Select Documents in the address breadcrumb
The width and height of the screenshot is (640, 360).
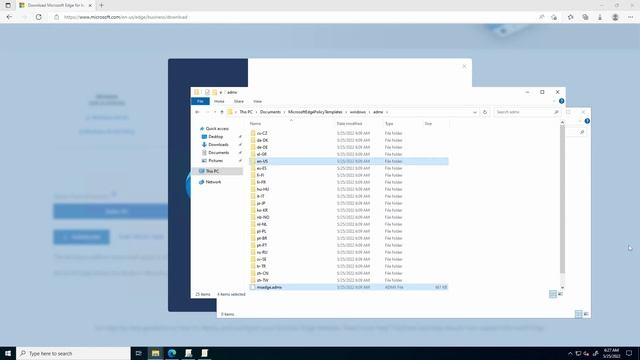[x=270, y=112]
